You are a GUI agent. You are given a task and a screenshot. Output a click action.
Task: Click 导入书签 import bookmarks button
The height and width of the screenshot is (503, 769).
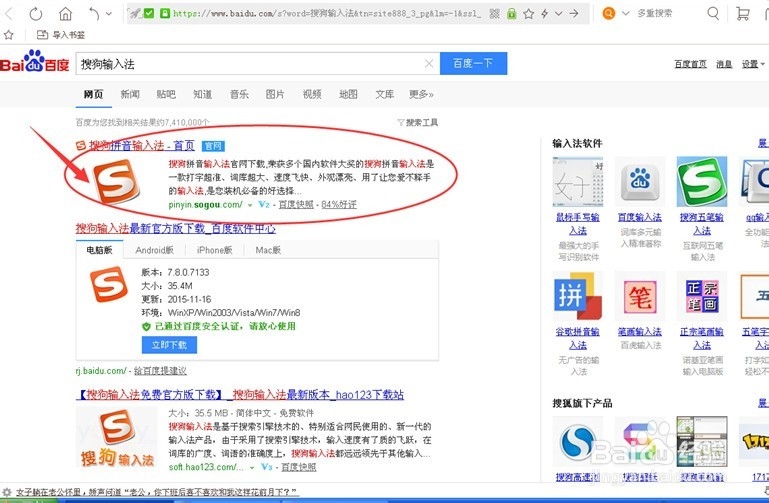(61, 35)
